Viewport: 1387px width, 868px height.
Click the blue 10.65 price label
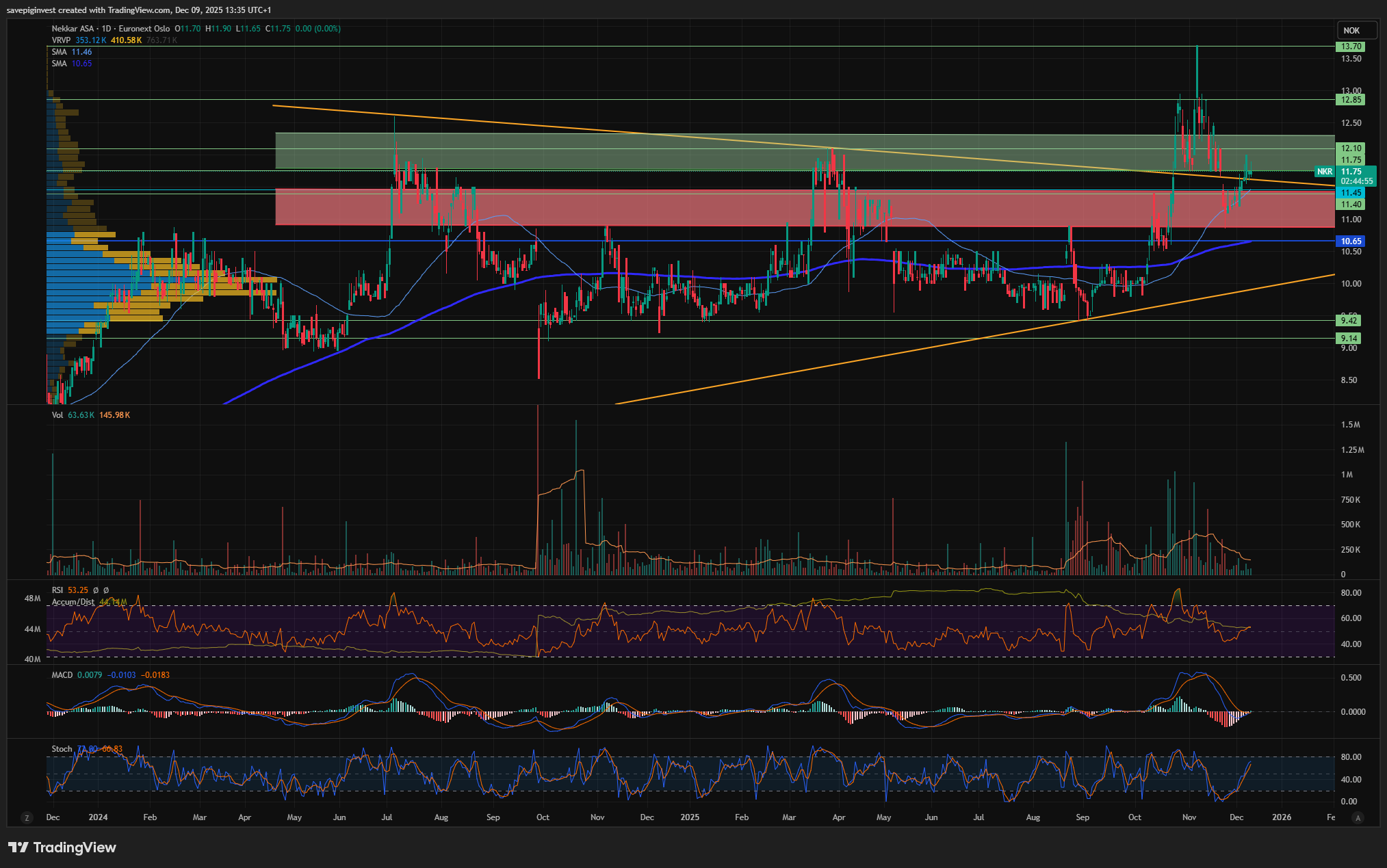[1350, 241]
